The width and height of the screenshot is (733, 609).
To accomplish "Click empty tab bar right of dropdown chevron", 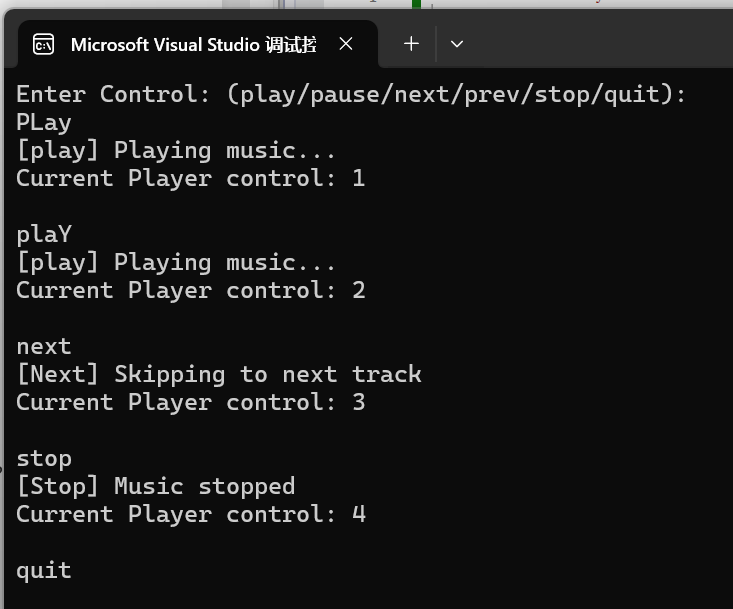I will coord(600,44).
